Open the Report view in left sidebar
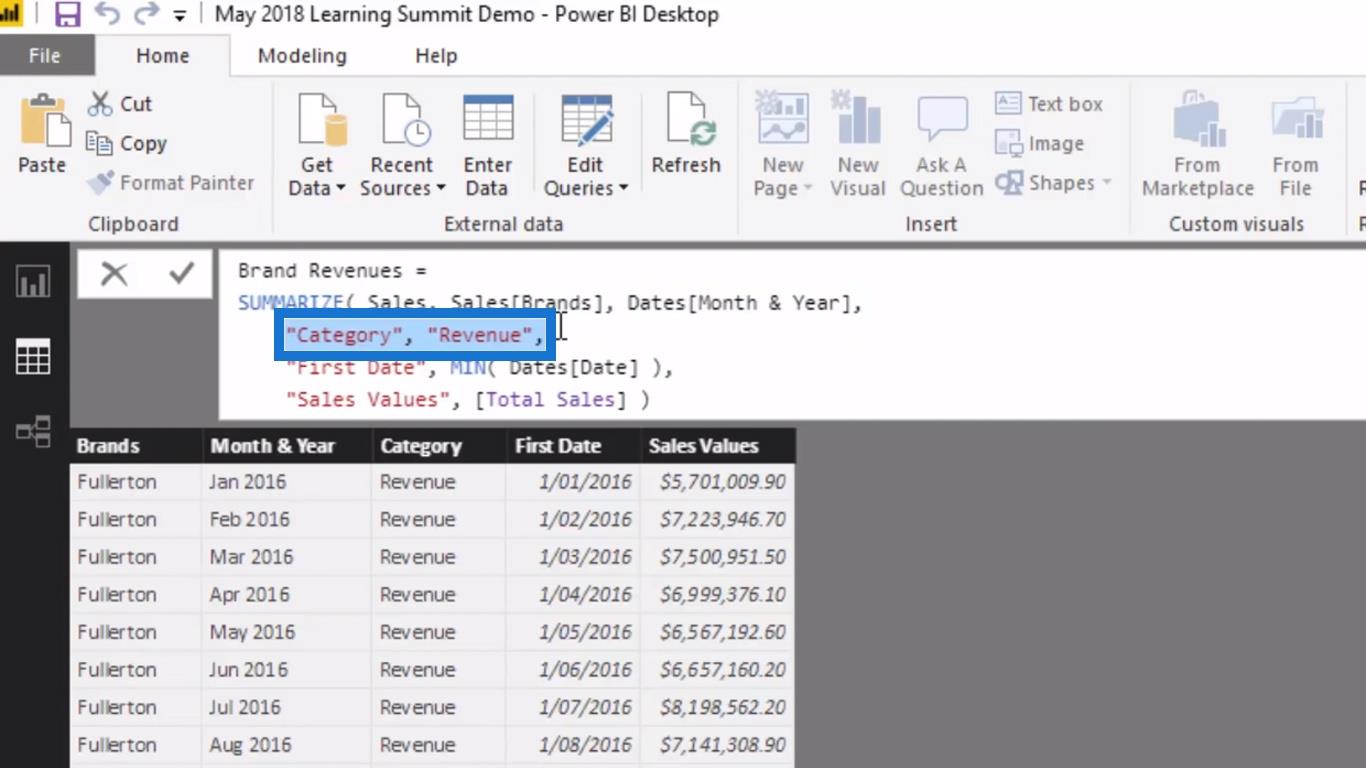Viewport: 1366px width, 768px height. (x=33, y=282)
